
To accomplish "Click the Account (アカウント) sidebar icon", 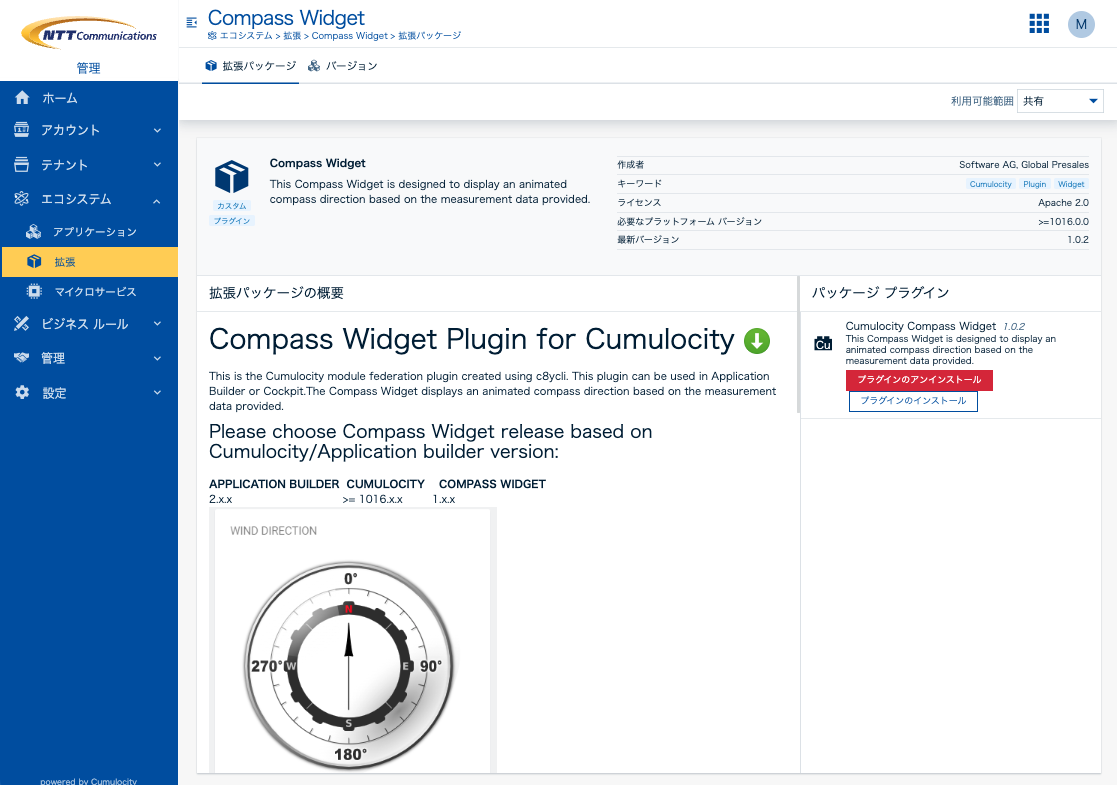I will (x=22, y=130).
